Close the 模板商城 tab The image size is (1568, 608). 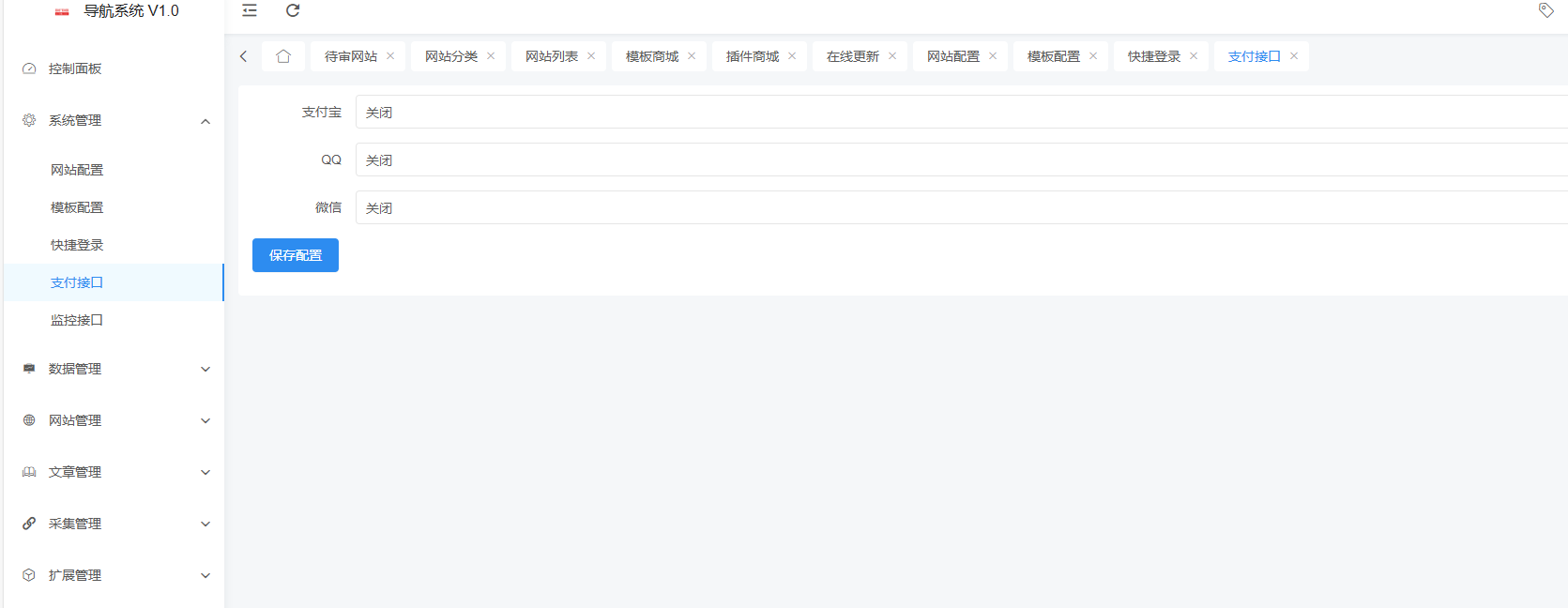click(x=692, y=56)
